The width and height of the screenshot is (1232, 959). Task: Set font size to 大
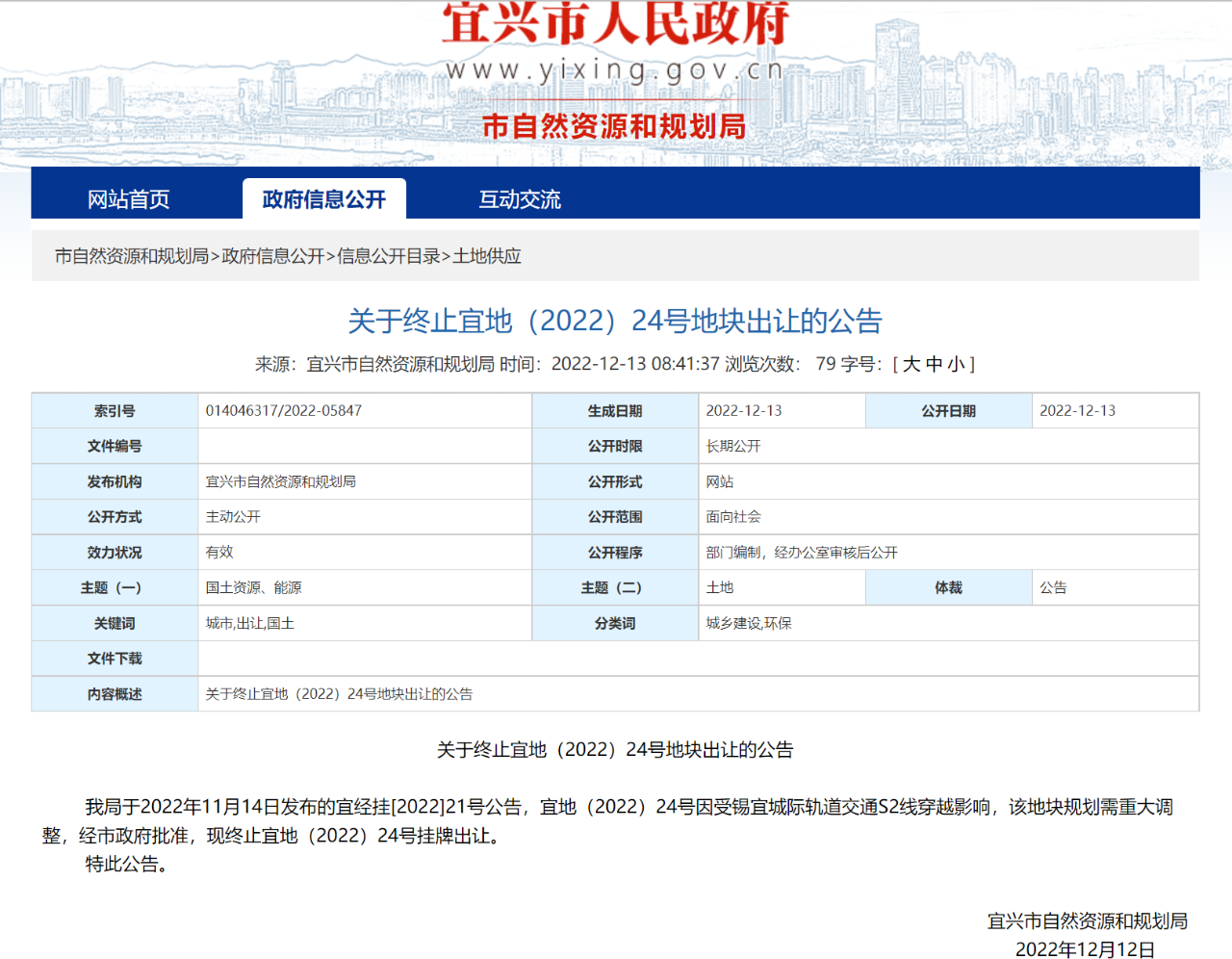coord(911,364)
